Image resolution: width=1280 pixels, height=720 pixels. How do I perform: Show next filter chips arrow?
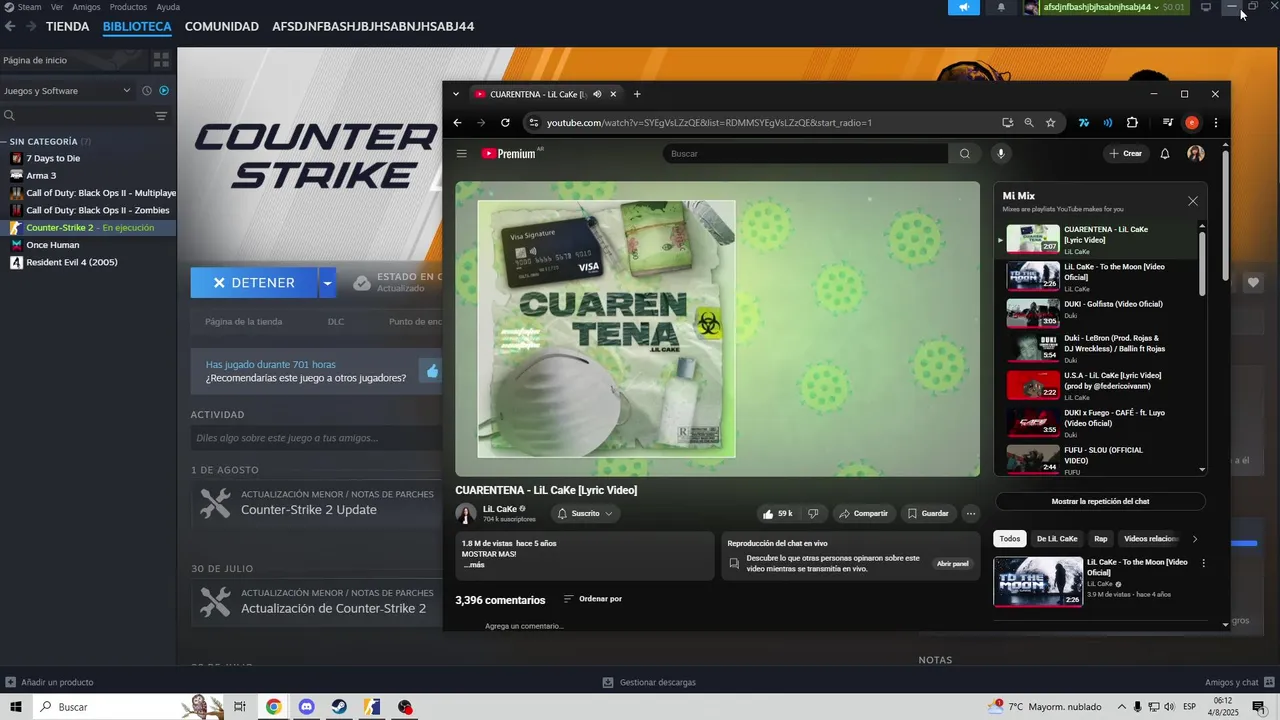coord(1194,539)
